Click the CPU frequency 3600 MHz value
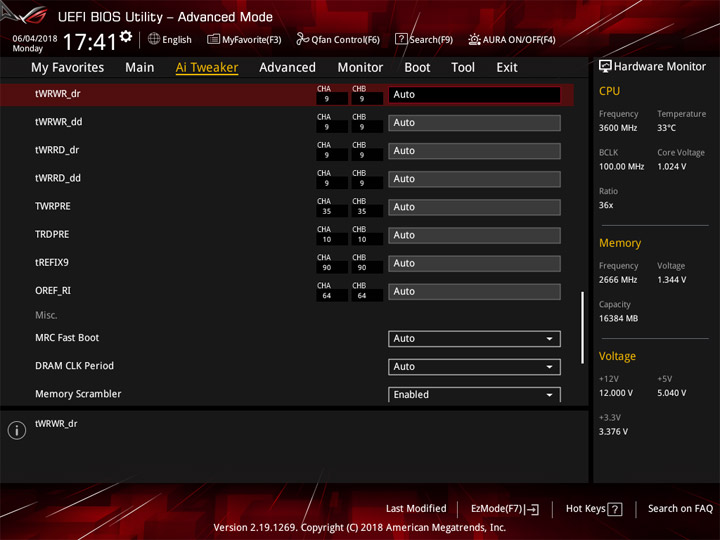The width and height of the screenshot is (720, 540). tap(618, 128)
